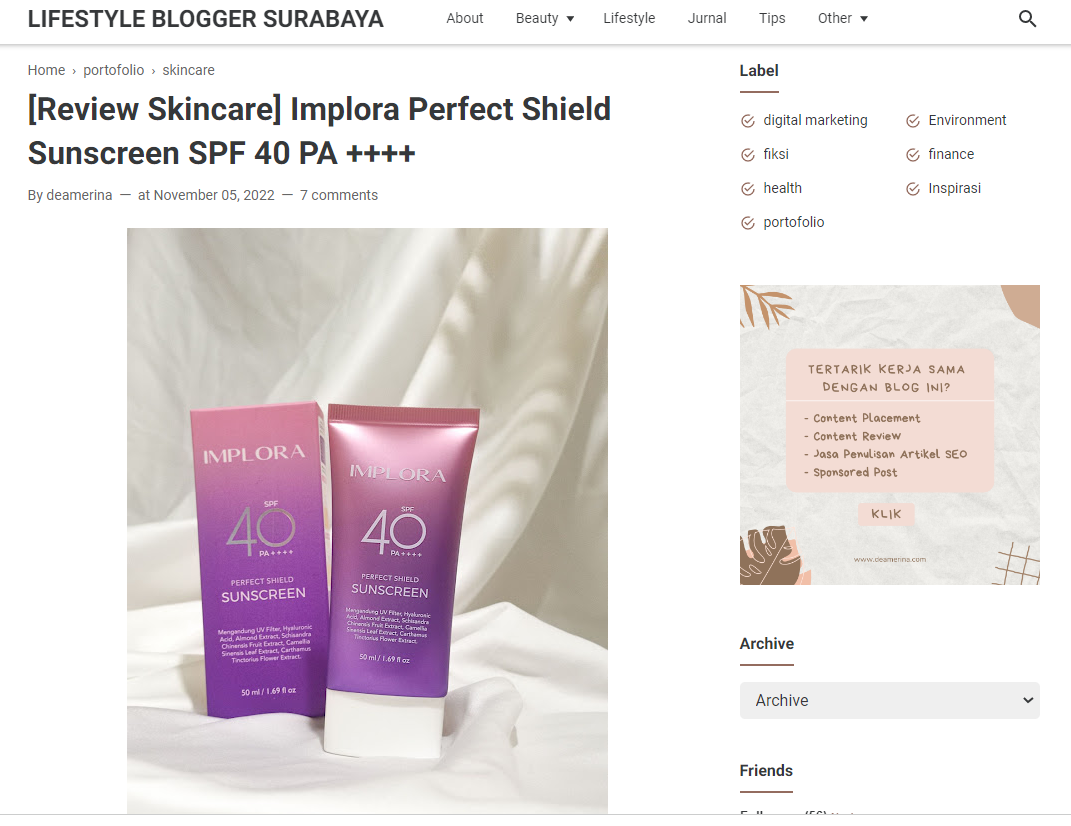
Task: Go to the Lifestyle menu item
Action: point(629,18)
